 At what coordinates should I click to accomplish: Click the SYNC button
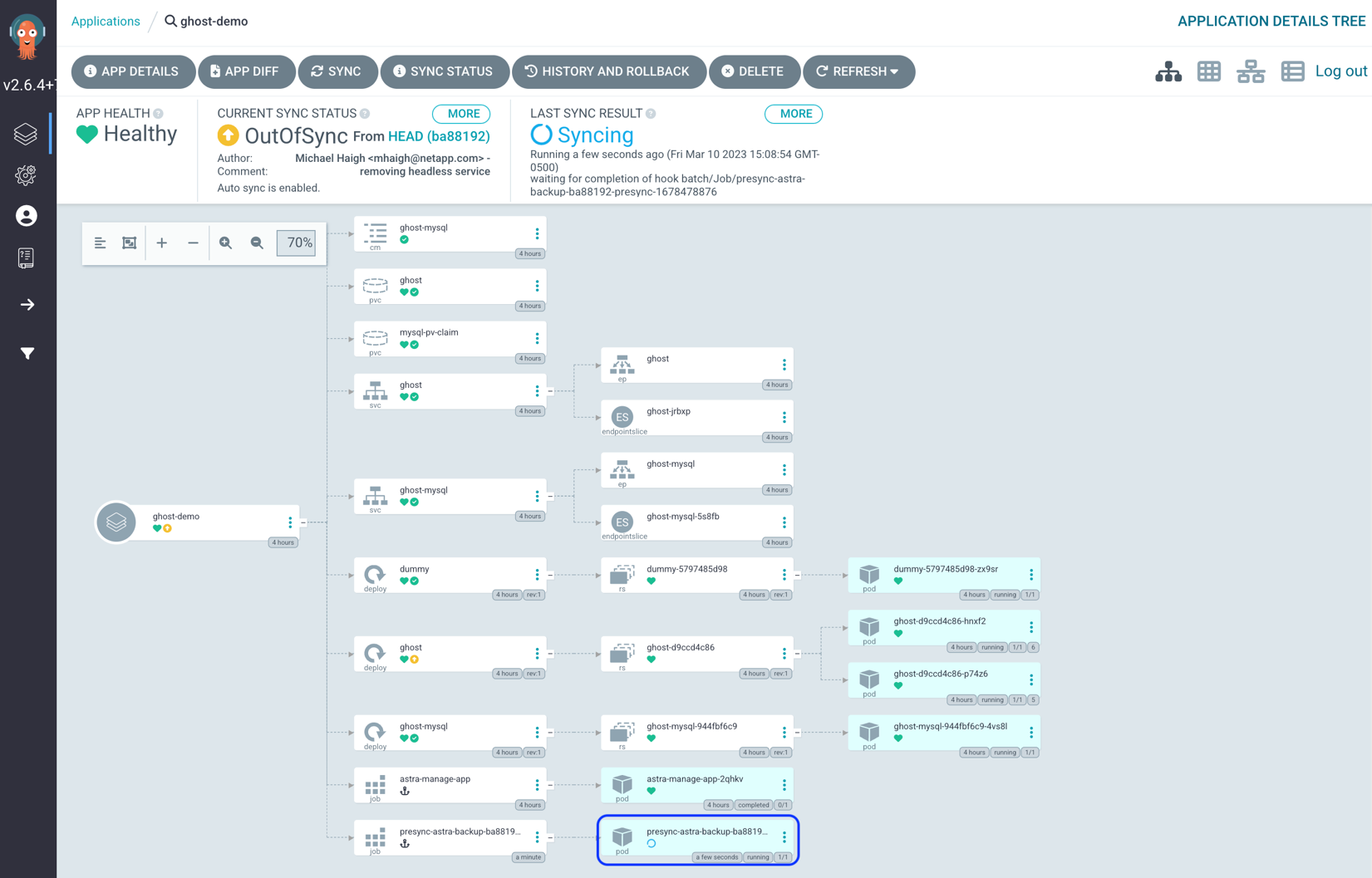point(337,71)
